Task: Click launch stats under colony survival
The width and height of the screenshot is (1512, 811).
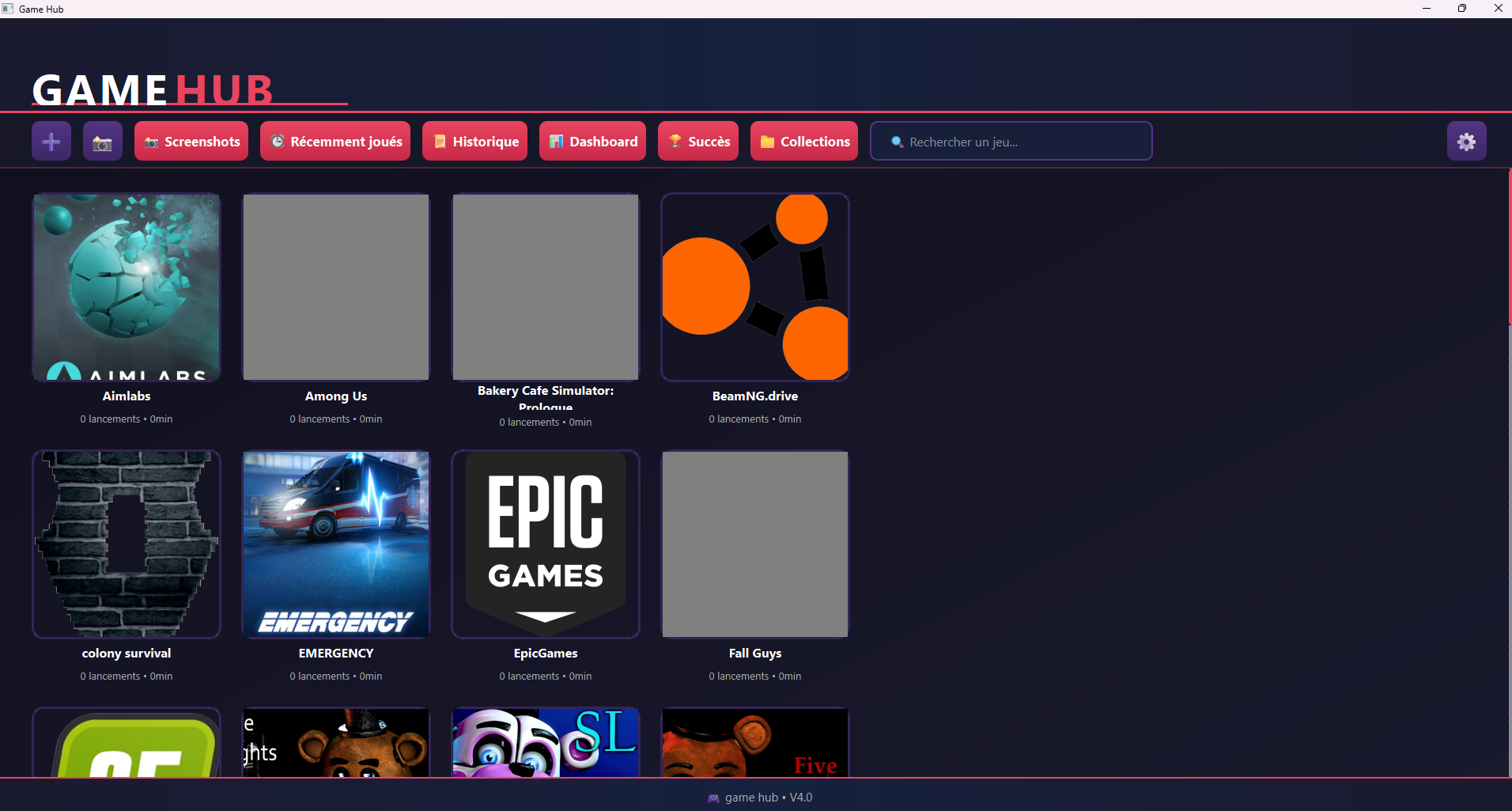Action: click(x=127, y=676)
